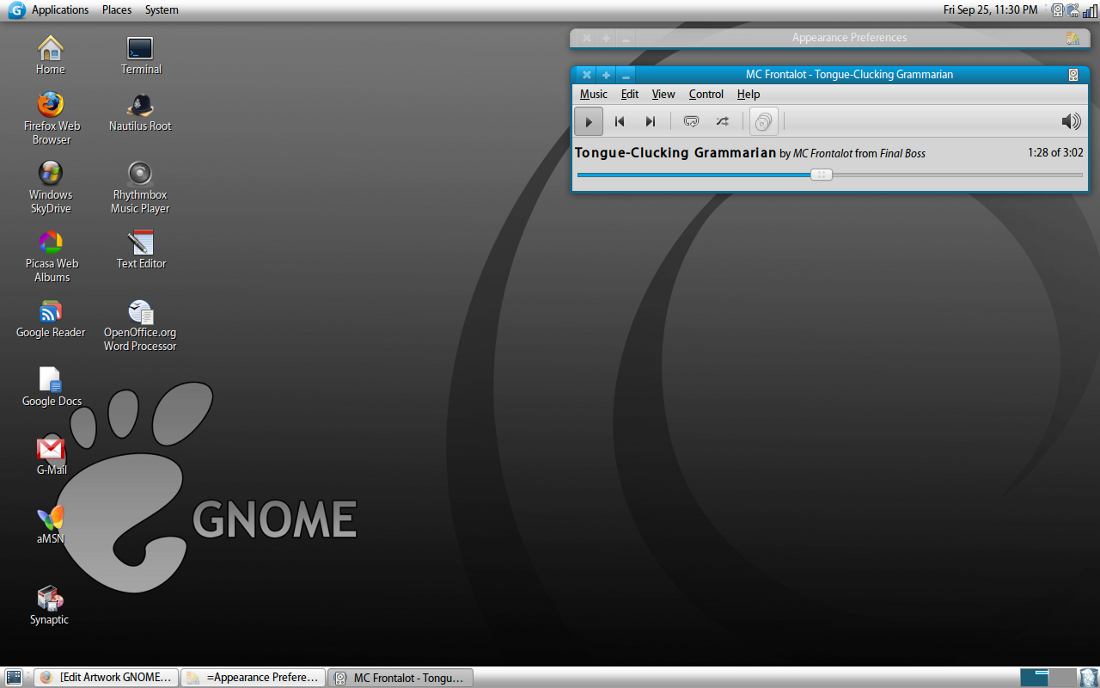The height and width of the screenshot is (688, 1100).
Task: Click the 'Tongue-Clucking Grammarian' song title text
Action: pos(676,152)
